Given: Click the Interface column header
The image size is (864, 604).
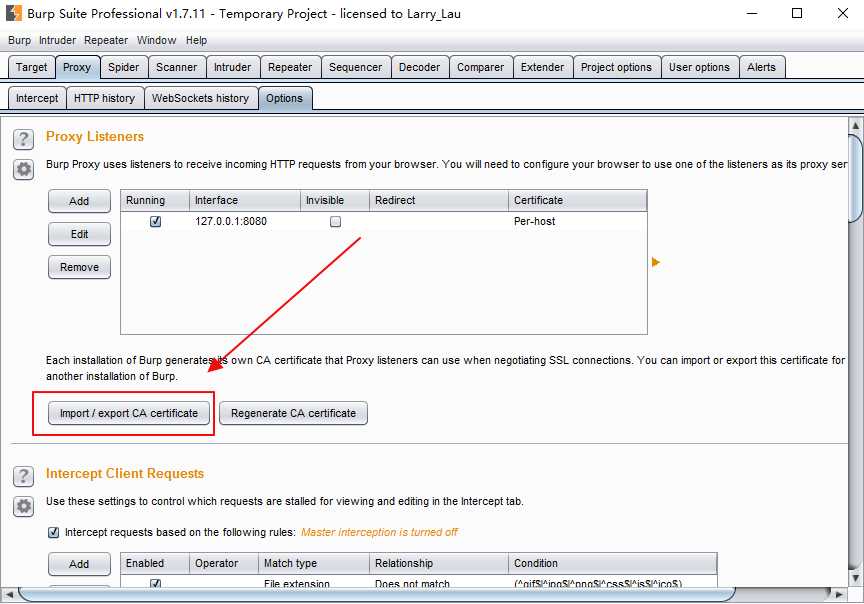Looking at the screenshot, I should tap(245, 201).
